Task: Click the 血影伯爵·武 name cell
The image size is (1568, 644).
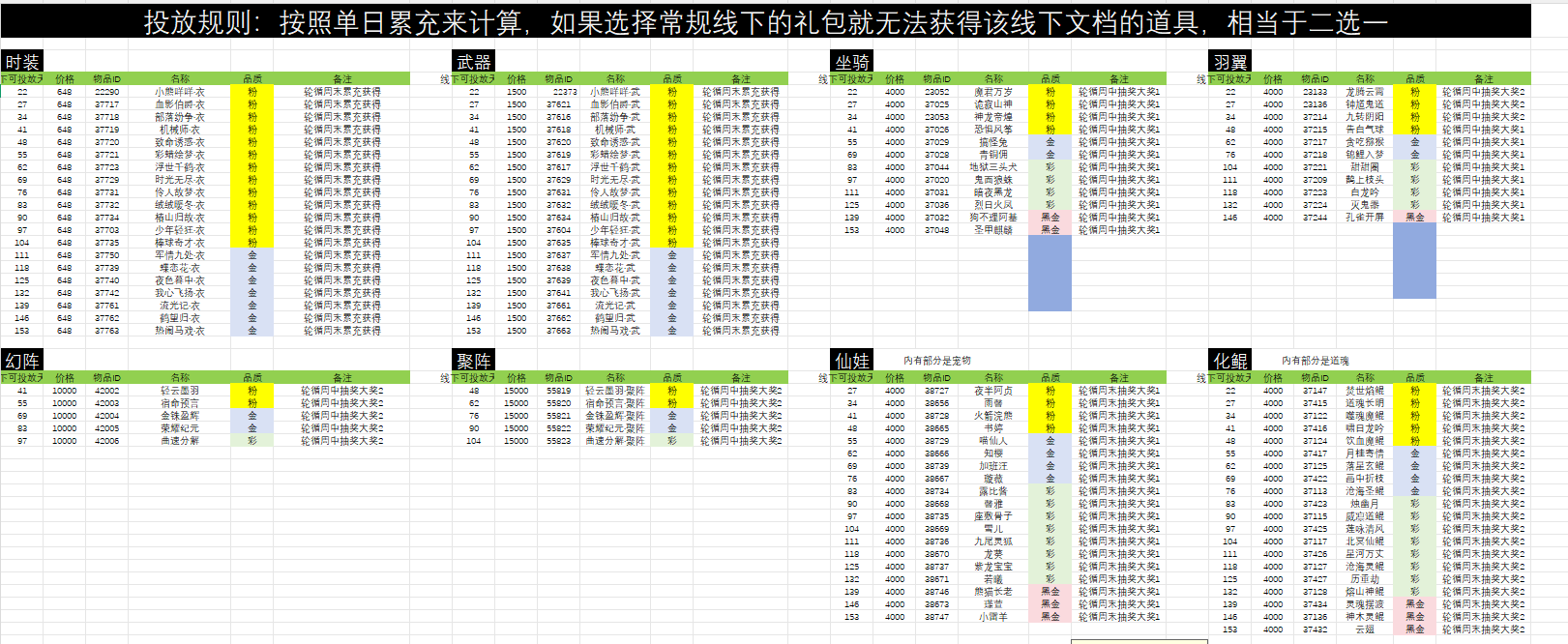Action: 615,104
